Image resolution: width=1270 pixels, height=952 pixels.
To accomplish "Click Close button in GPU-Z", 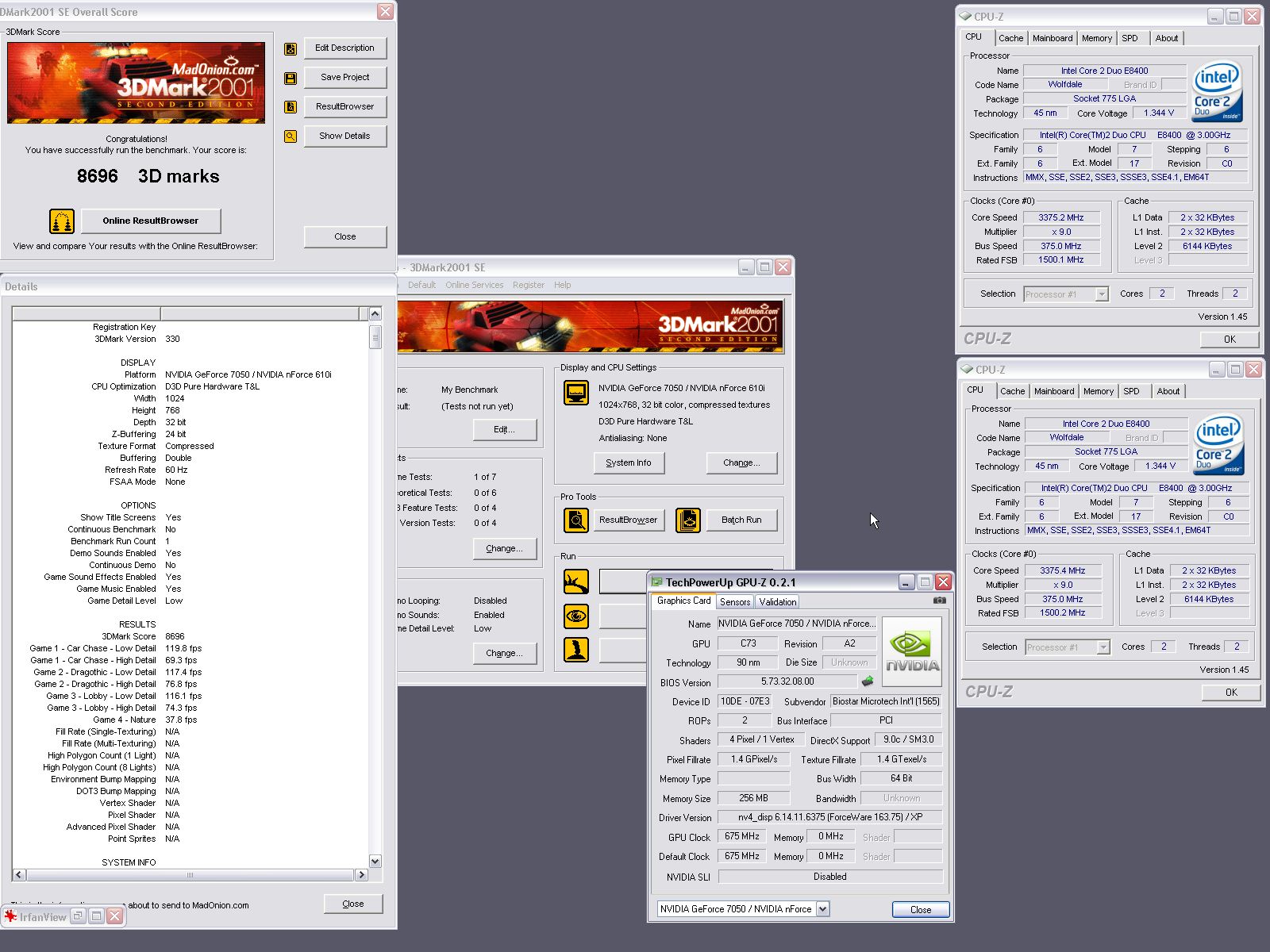I will click(x=921, y=910).
